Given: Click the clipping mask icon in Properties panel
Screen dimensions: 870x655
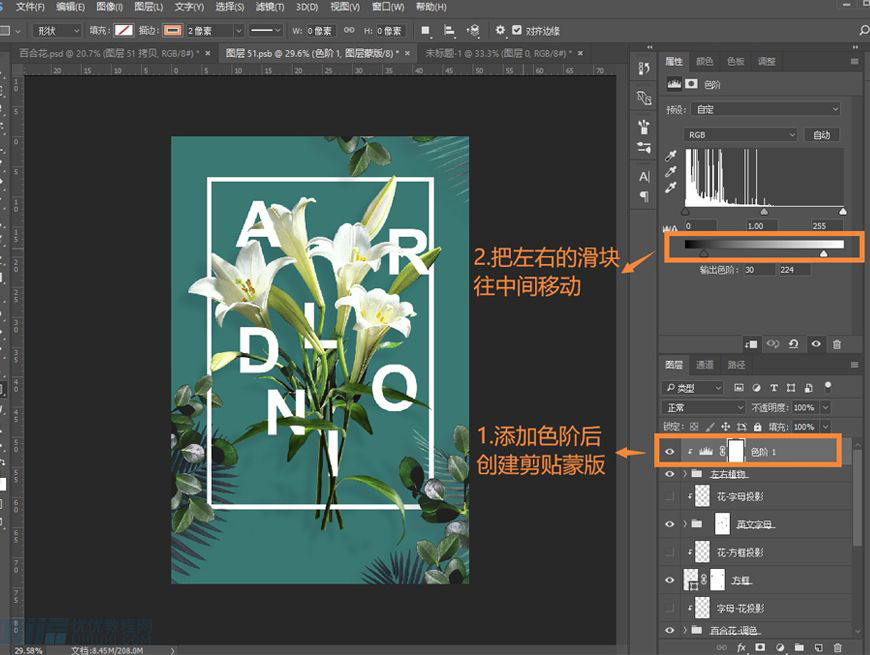Looking at the screenshot, I should click(751, 344).
